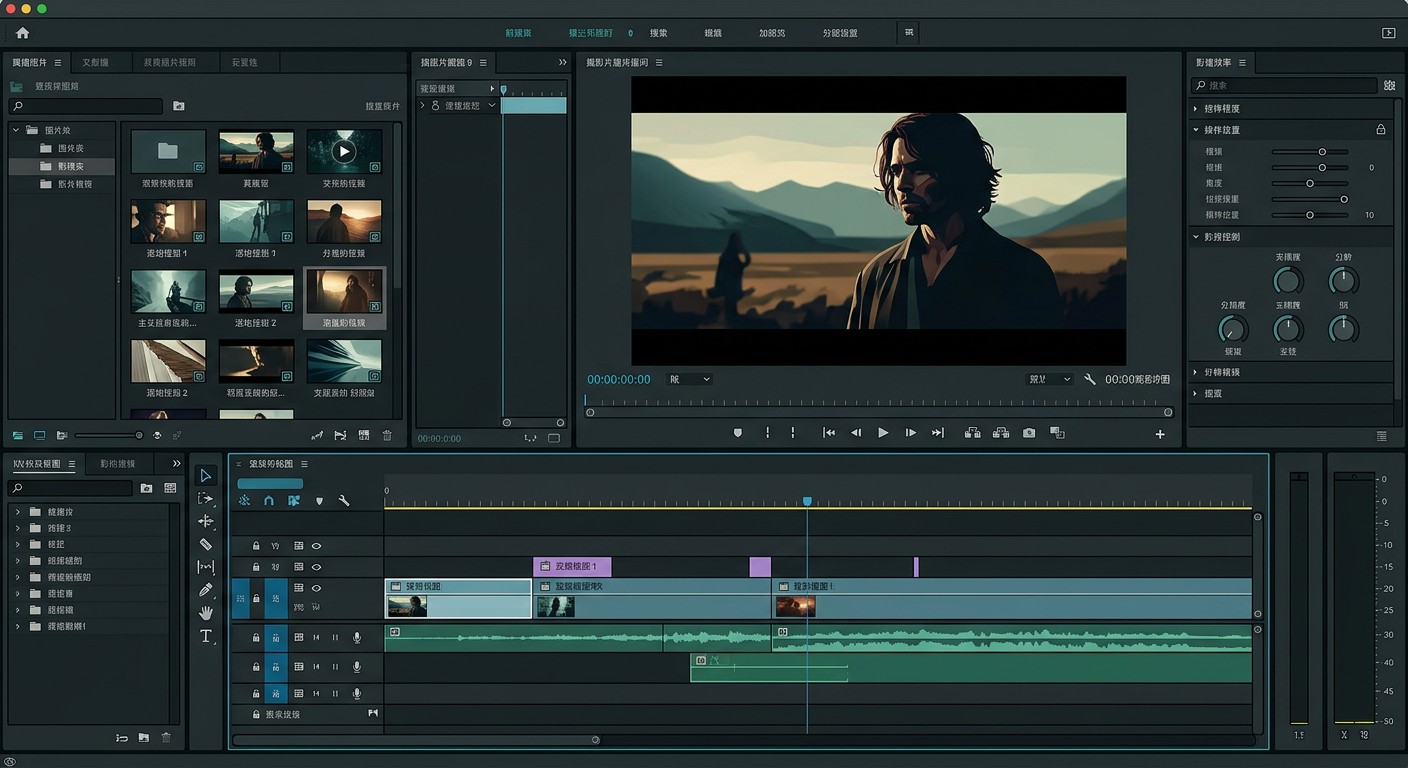Lock the first audio track

[x=256, y=637]
